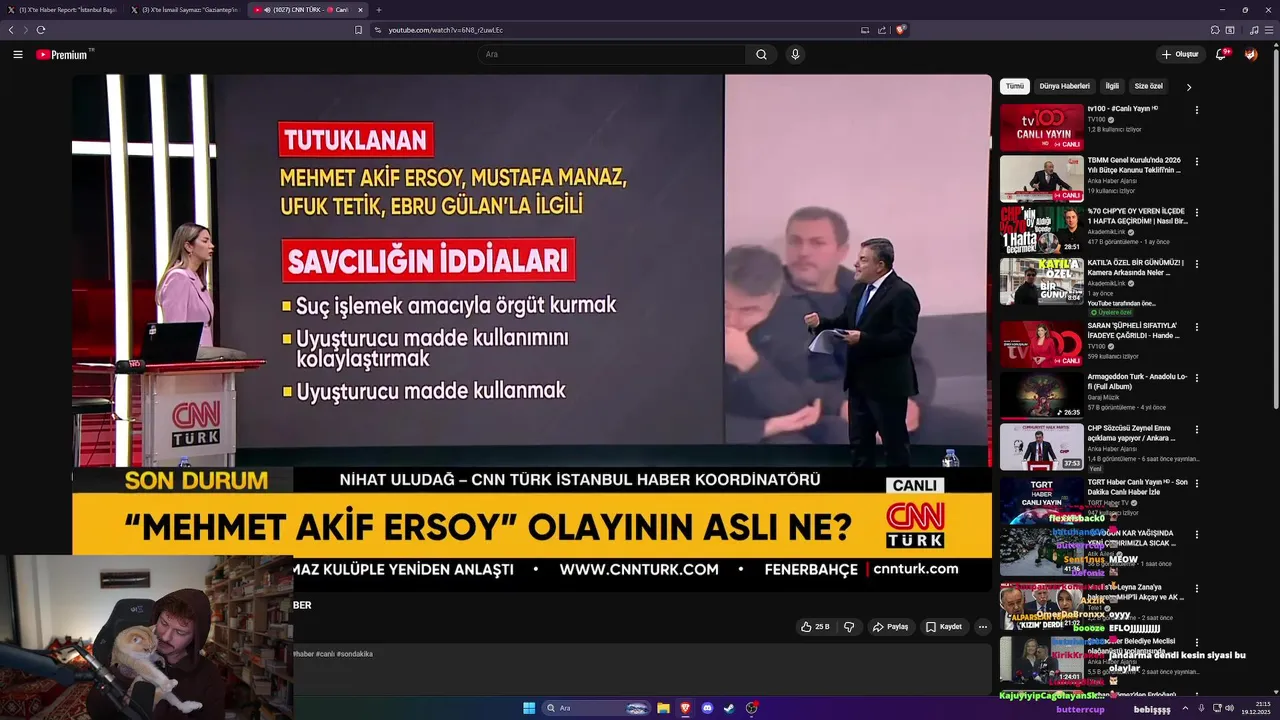Start voice search with the microphone icon
Viewport: 1280px width, 720px height.
795,54
